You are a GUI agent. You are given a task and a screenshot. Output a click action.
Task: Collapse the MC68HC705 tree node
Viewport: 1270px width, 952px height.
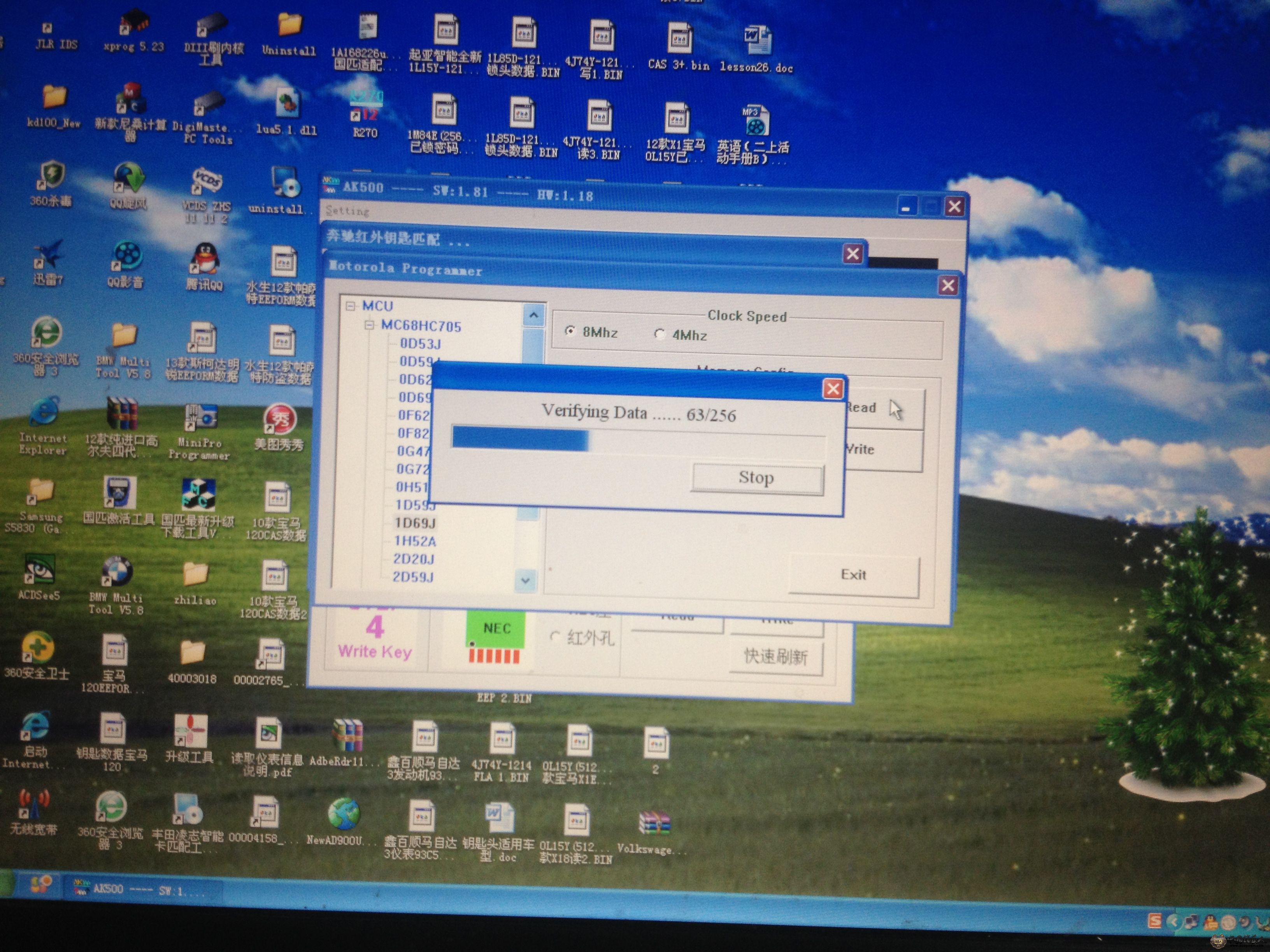(368, 325)
